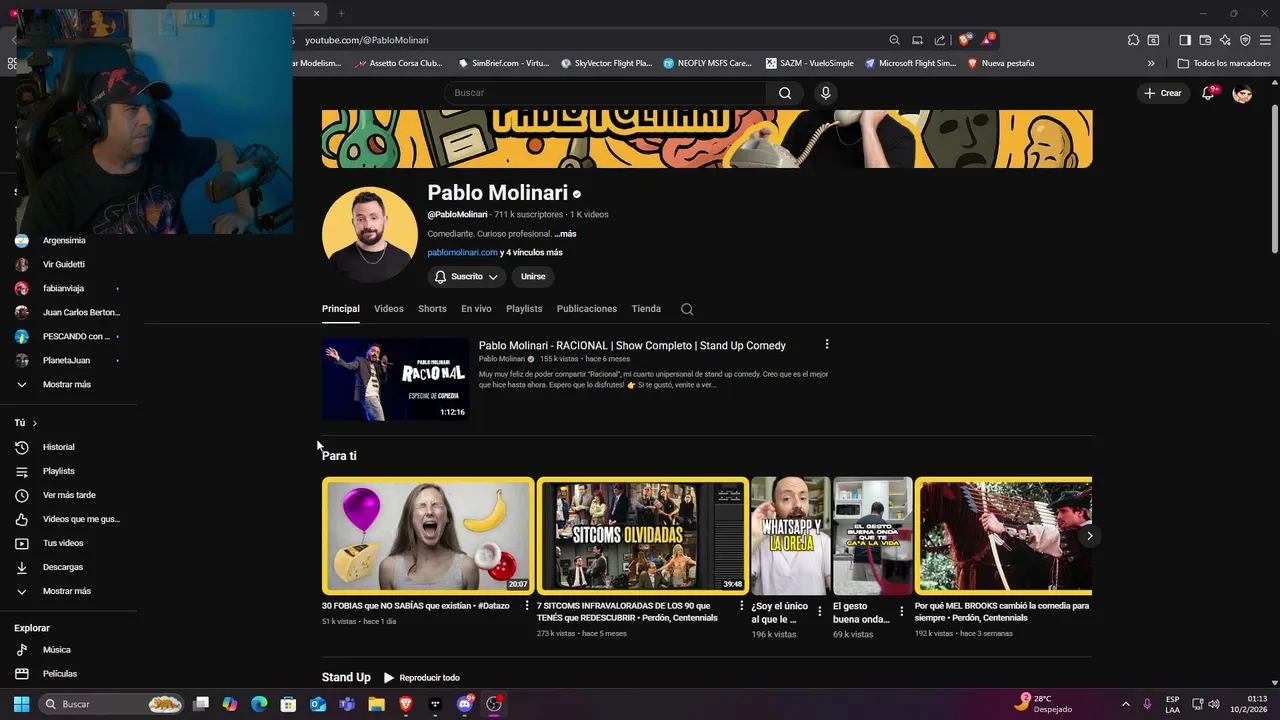Open Música in Explorar section

coord(56,650)
